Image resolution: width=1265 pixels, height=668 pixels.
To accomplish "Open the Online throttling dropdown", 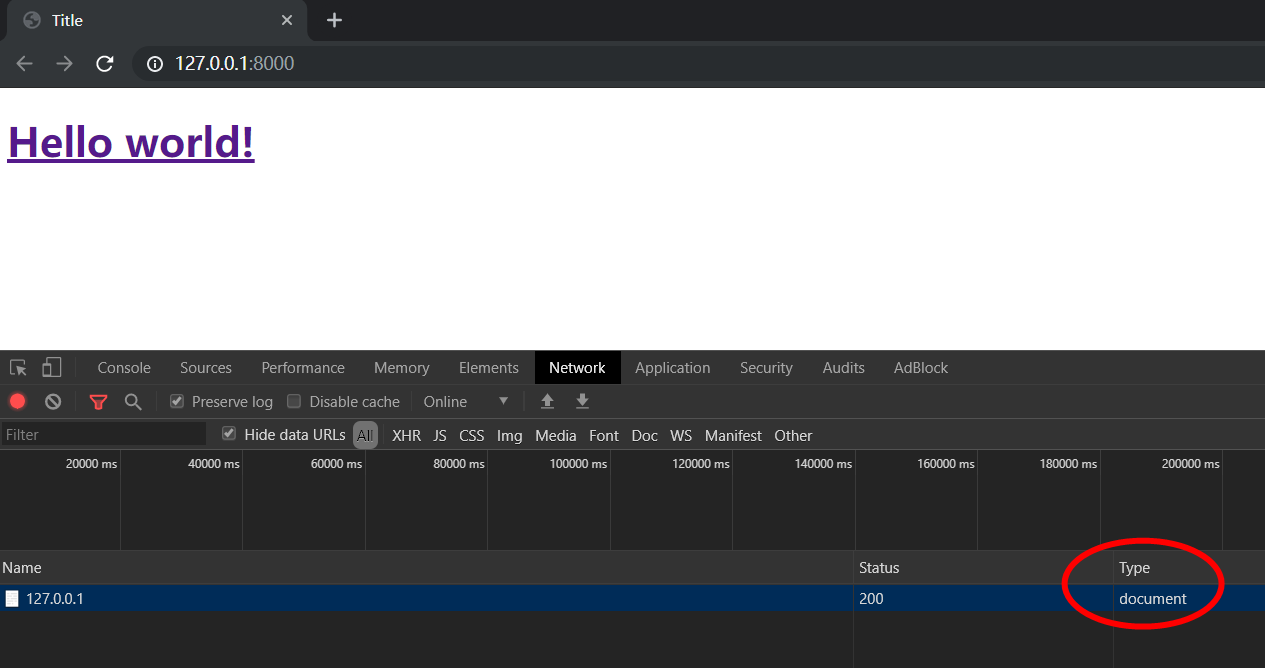I will (x=466, y=402).
